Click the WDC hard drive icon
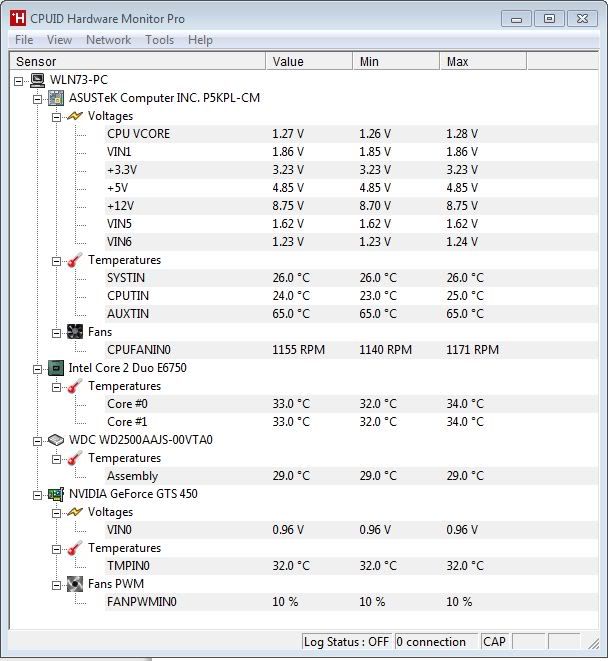Screen dimensions: 608x661 [x=57, y=440]
